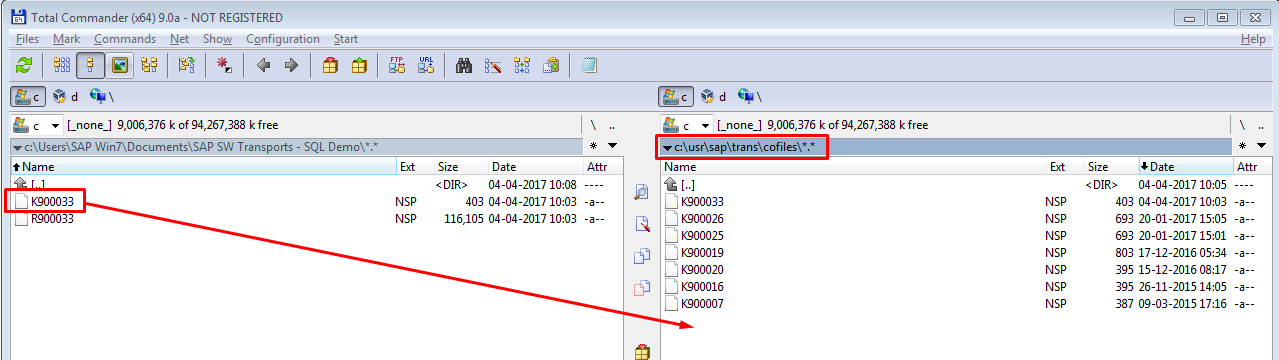The image size is (1279, 360).
Task: Click the red asterisk selection icon
Action: pos(225,65)
